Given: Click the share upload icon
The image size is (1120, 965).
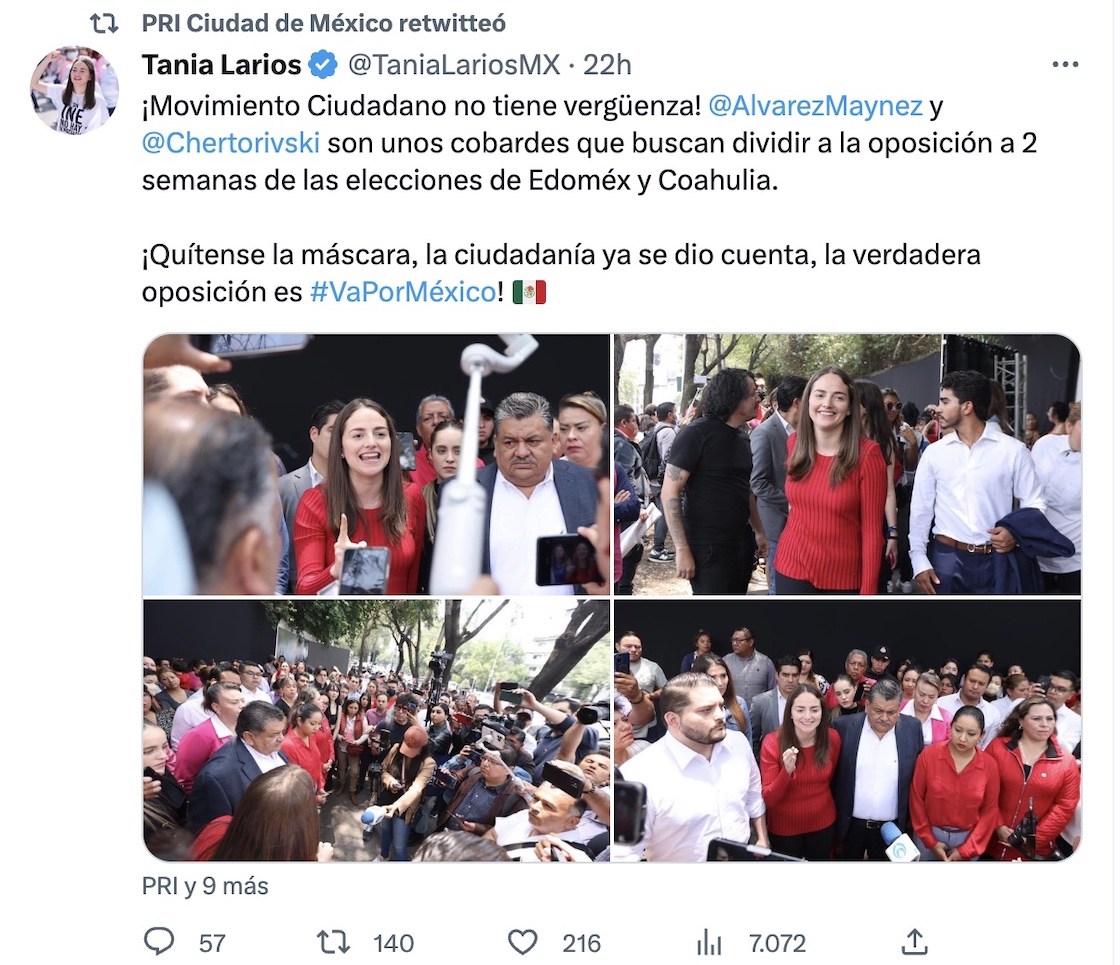Looking at the screenshot, I should [x=914, y=941].
